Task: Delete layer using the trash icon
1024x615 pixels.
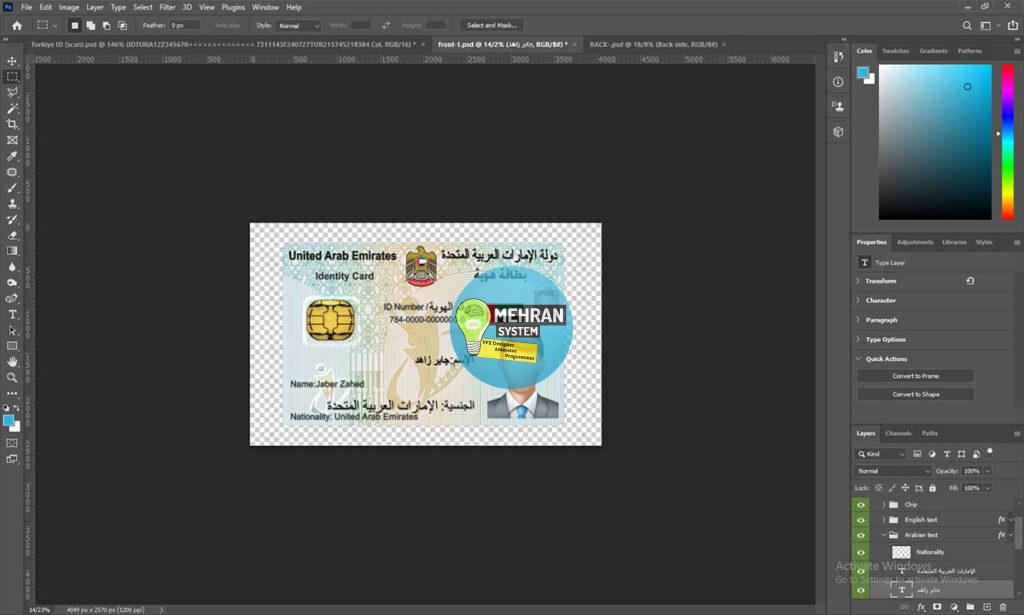Action: tap(1004, 607)
